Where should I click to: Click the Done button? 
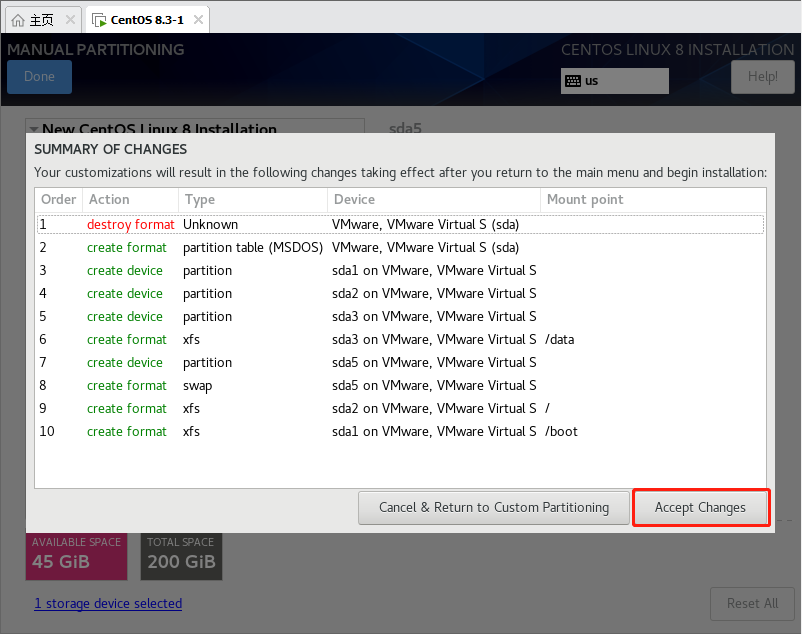39,77
